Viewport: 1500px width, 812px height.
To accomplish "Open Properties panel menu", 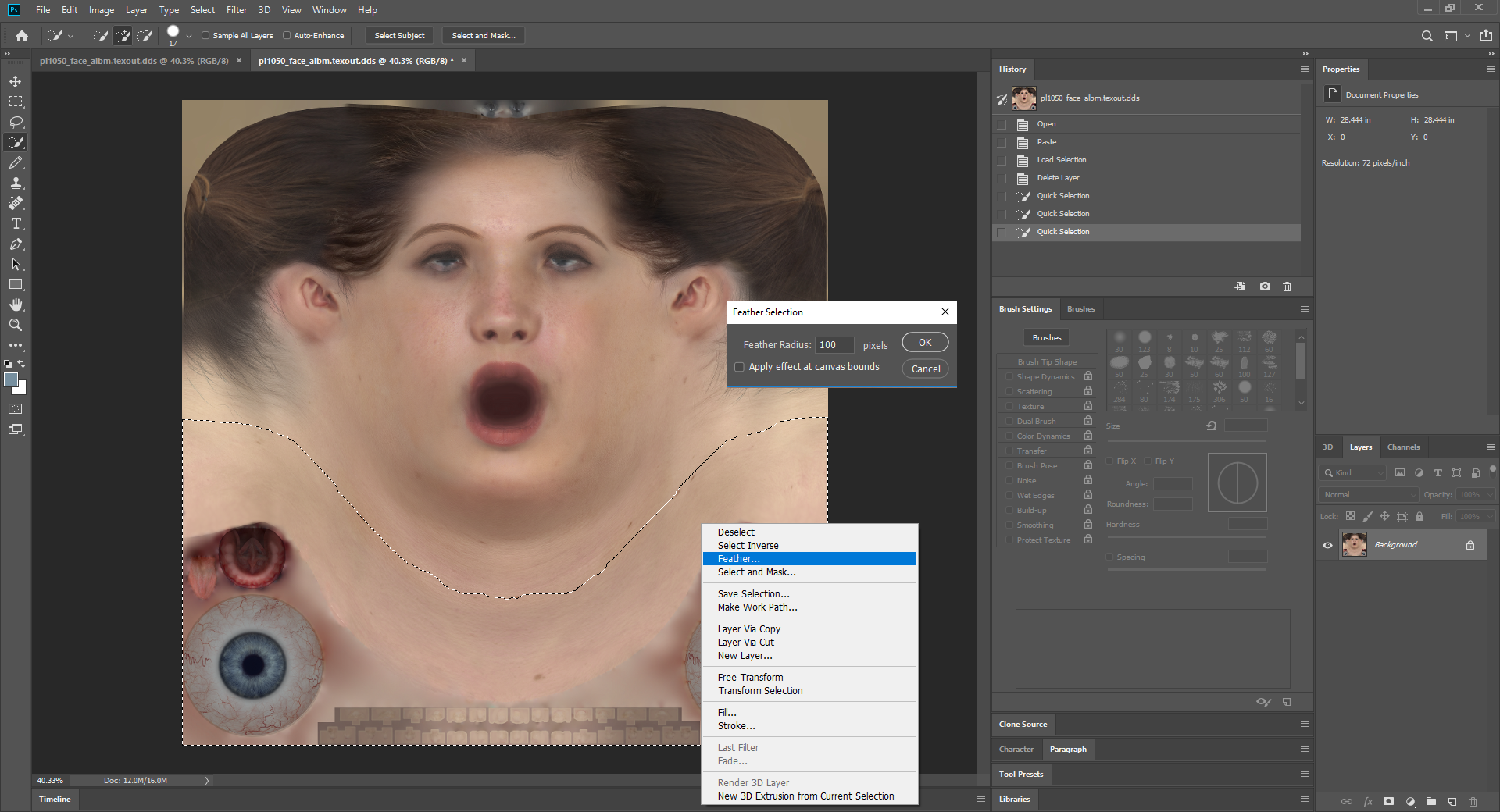I will click(1490, 69).
